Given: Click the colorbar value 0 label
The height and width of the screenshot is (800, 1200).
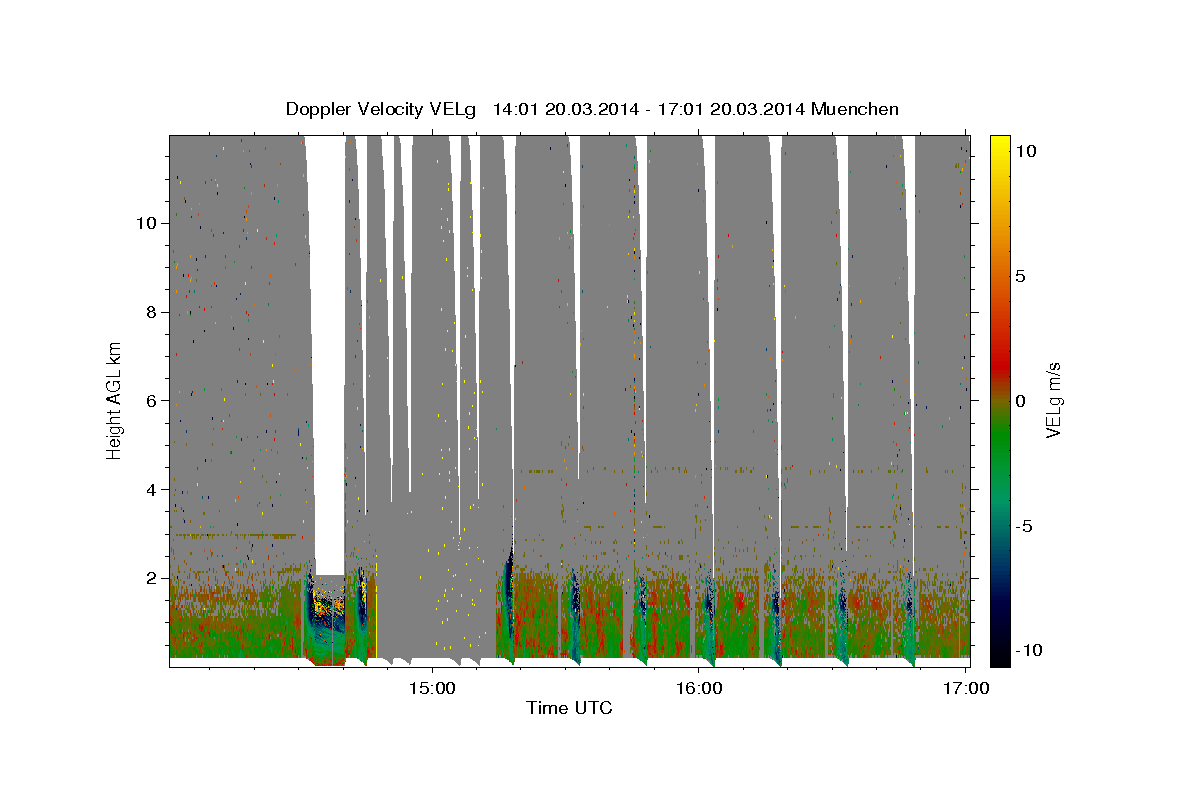Looking at the screenshot, I should tap(1020, 401).
